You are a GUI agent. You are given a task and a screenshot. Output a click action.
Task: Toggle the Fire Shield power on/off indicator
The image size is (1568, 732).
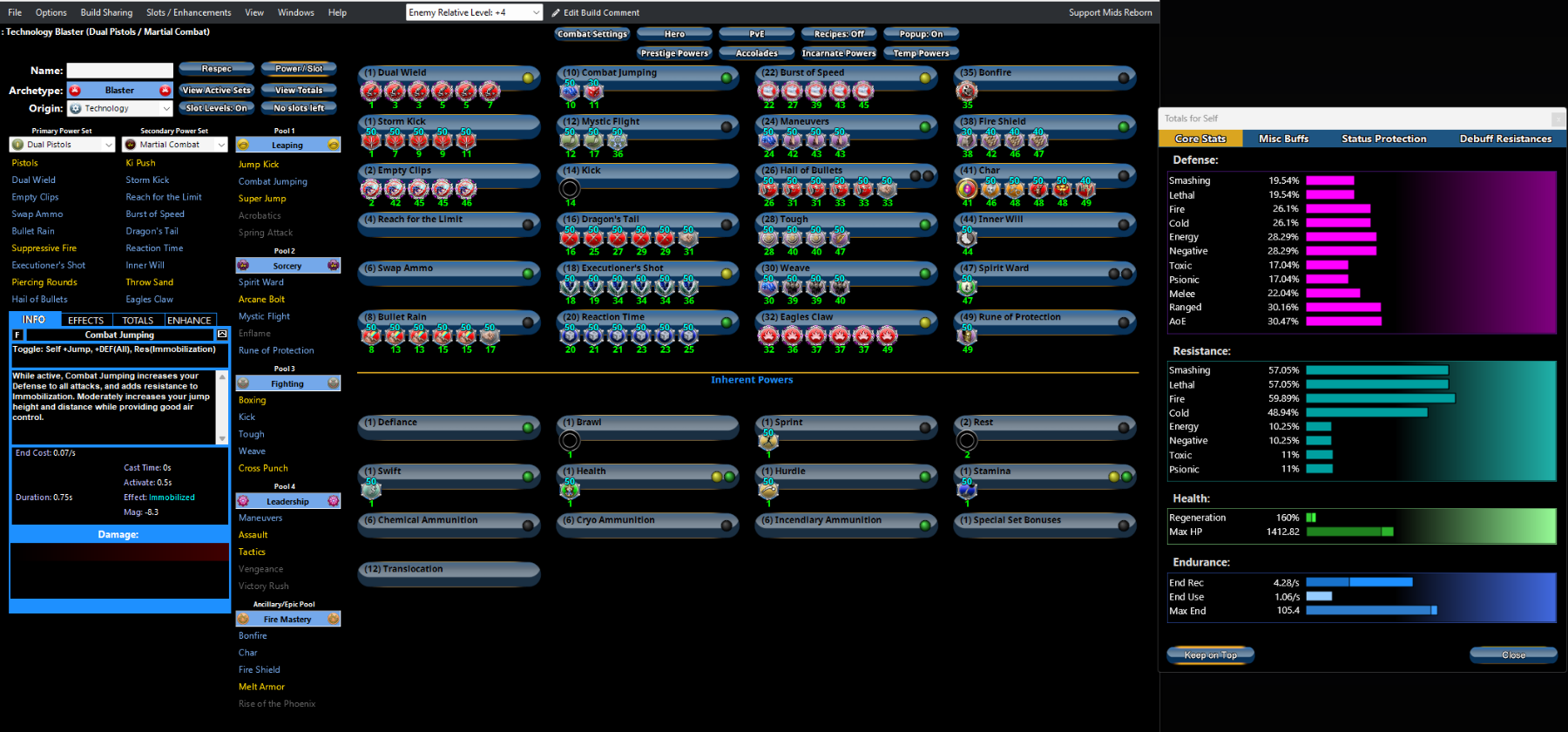[1124, 126]
